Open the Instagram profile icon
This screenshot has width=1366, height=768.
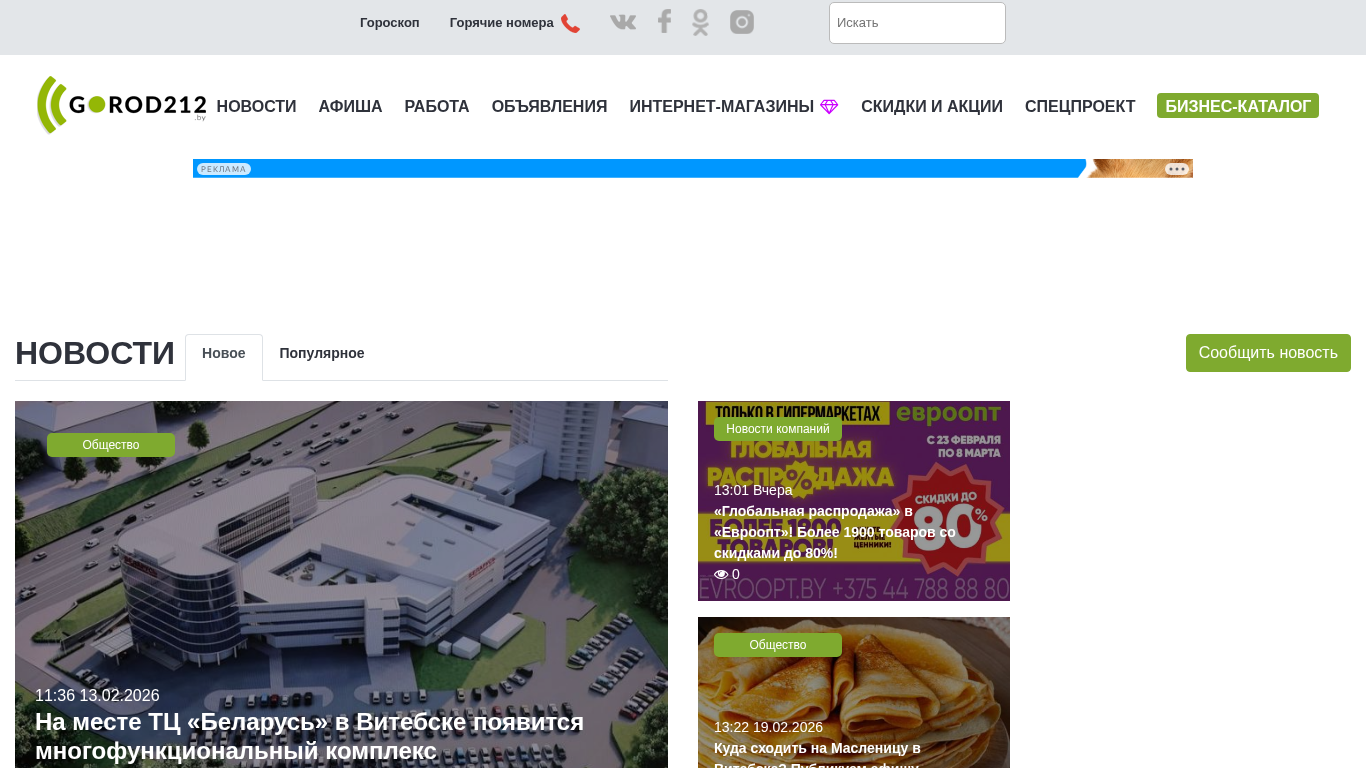click(742, 22)
